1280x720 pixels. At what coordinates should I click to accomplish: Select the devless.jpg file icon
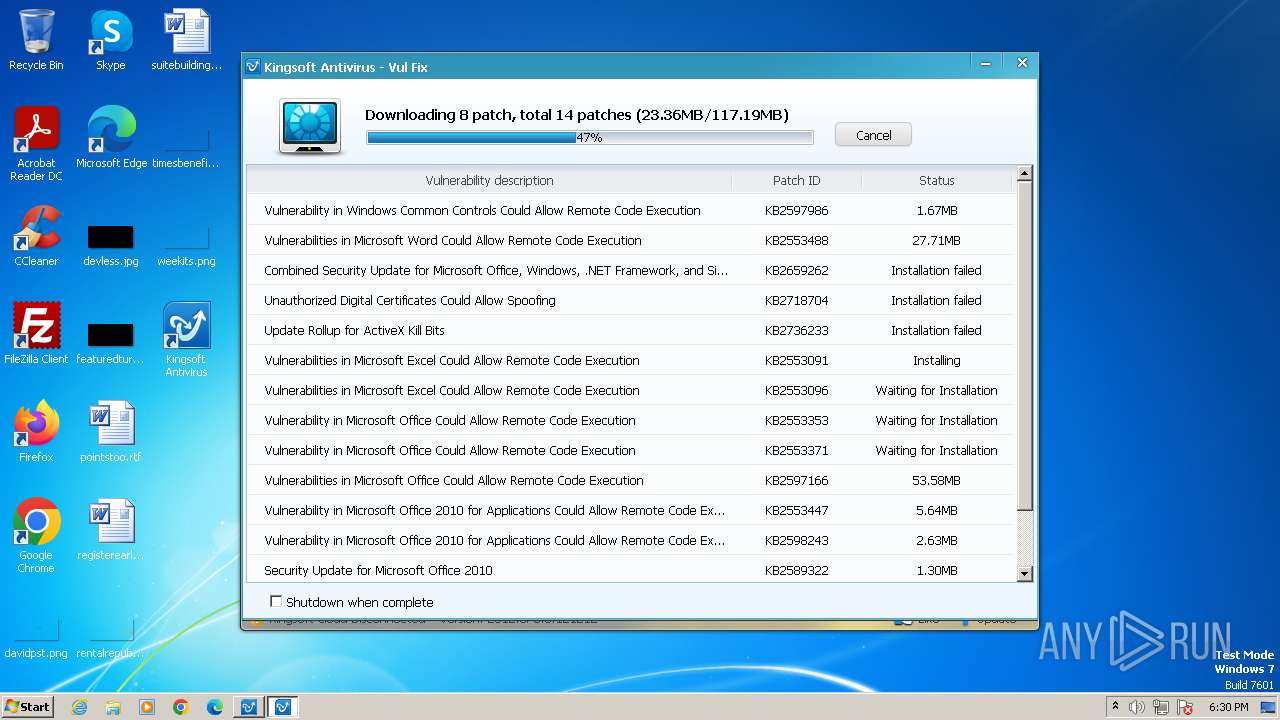coord(111,245)
